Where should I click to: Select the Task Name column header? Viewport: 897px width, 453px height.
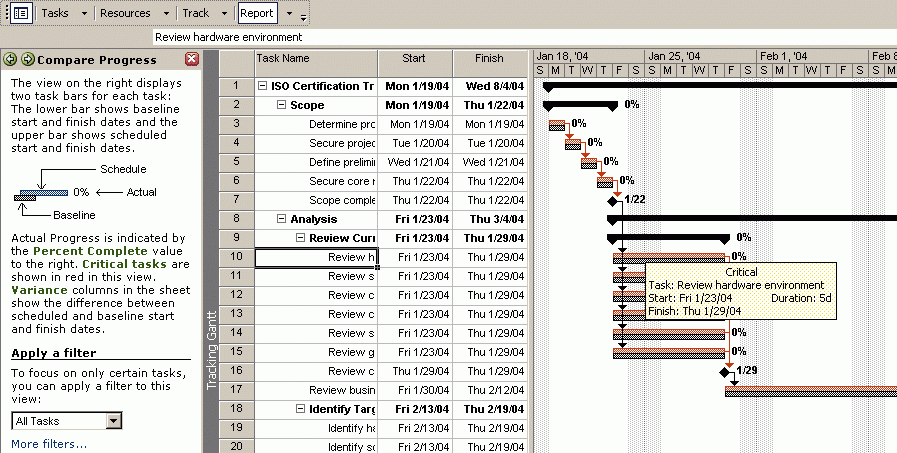[316, 63]
